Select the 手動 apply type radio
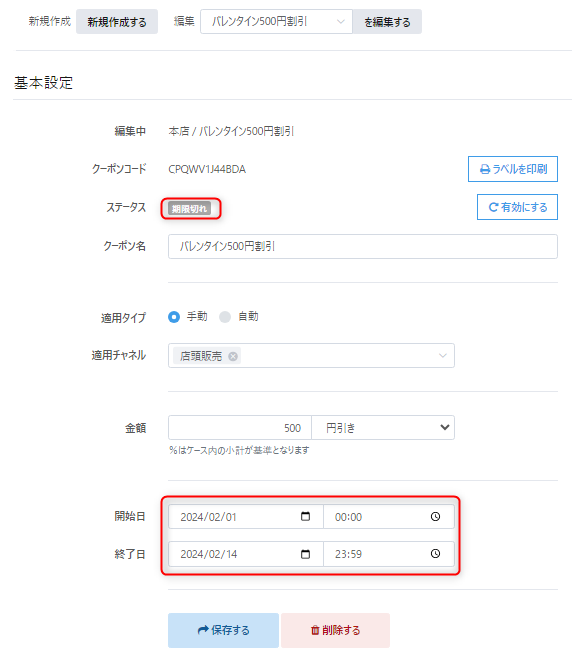 pyautogui.click(x=174, y=317)
